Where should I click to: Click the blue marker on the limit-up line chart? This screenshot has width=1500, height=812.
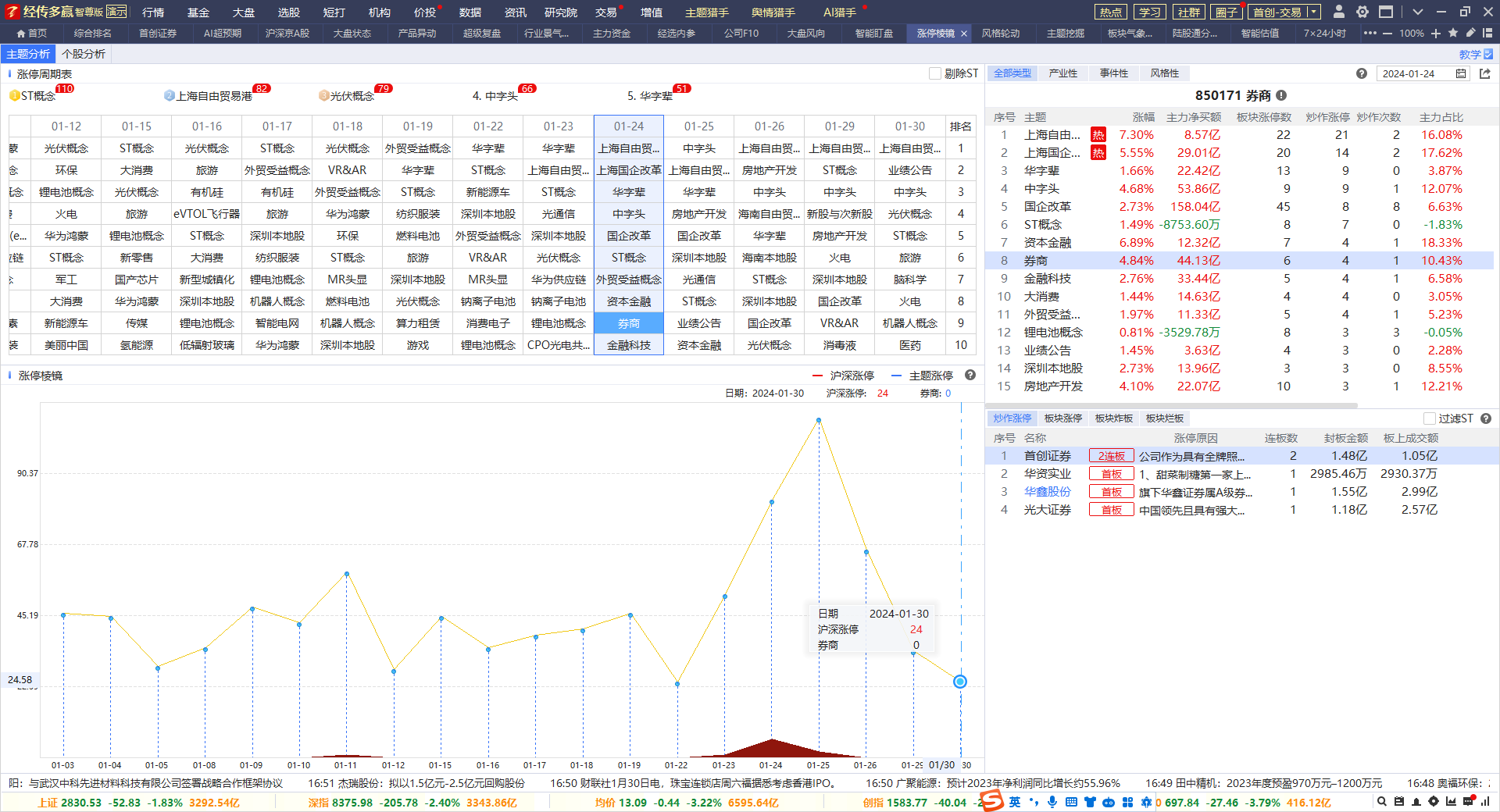click(960, 682)
